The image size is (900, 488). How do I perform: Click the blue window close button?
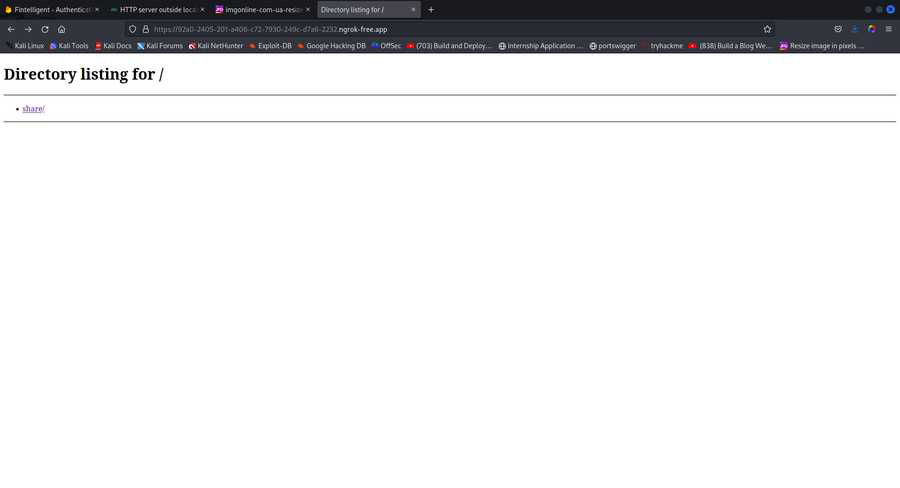tap(890, 10)
